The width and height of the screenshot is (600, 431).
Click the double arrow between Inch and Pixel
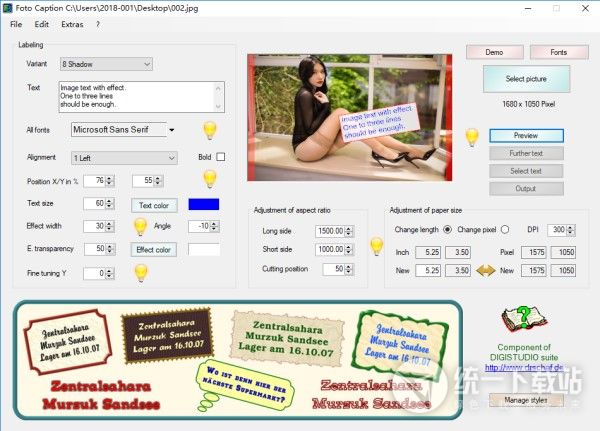pyautogui.click(x=484, y=270)
